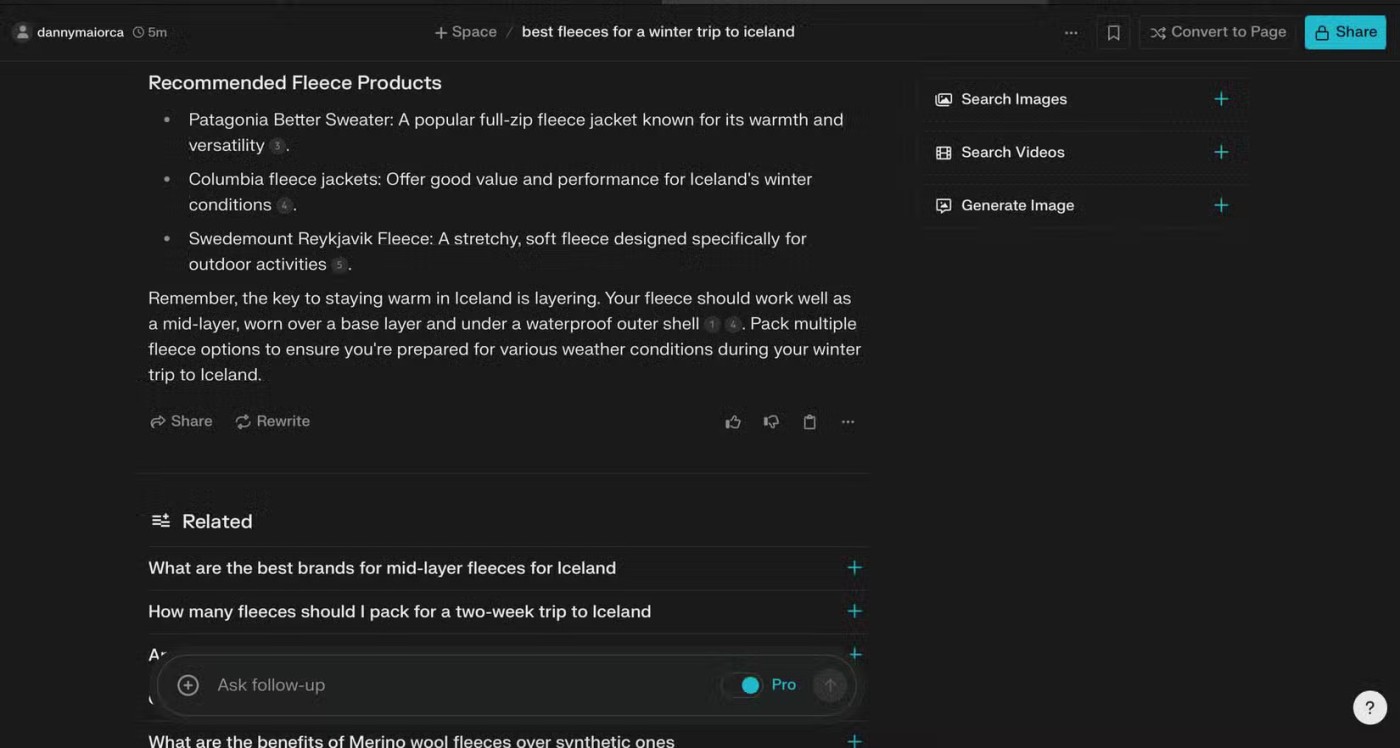The height and width of the screenshot is (748, 1400).
Task: Expand the Search Videos option
Action: [1221, 152]
